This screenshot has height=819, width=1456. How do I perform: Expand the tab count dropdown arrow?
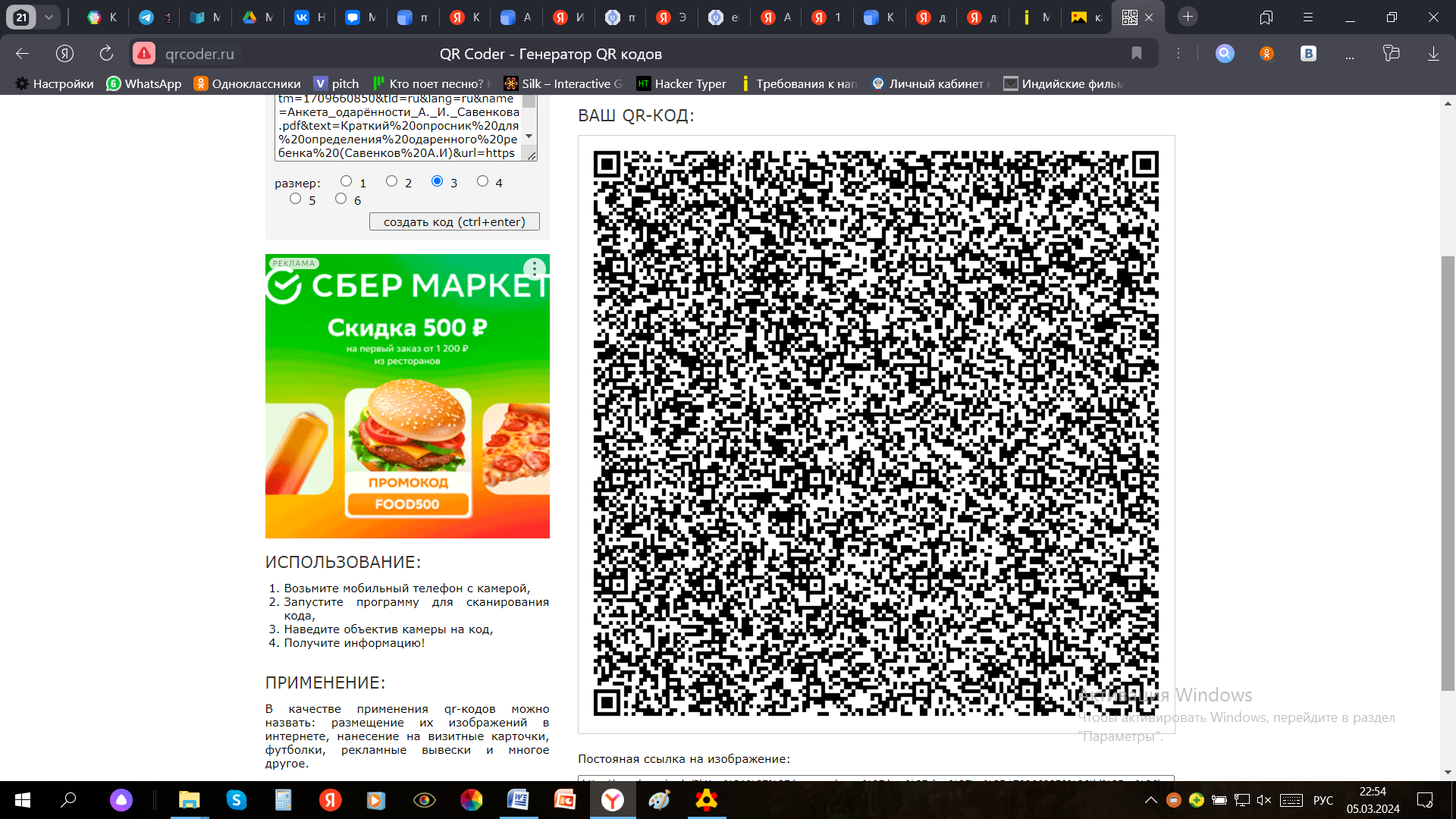click(49, 17)
